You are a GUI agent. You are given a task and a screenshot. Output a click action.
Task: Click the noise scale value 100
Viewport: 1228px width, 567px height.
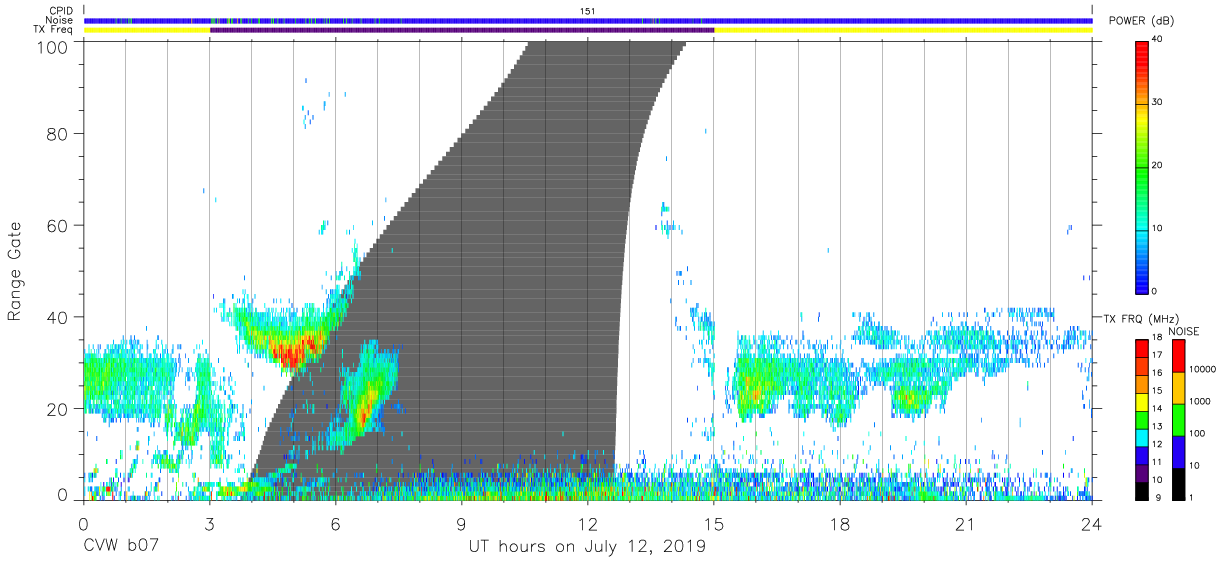point(1196,434)
